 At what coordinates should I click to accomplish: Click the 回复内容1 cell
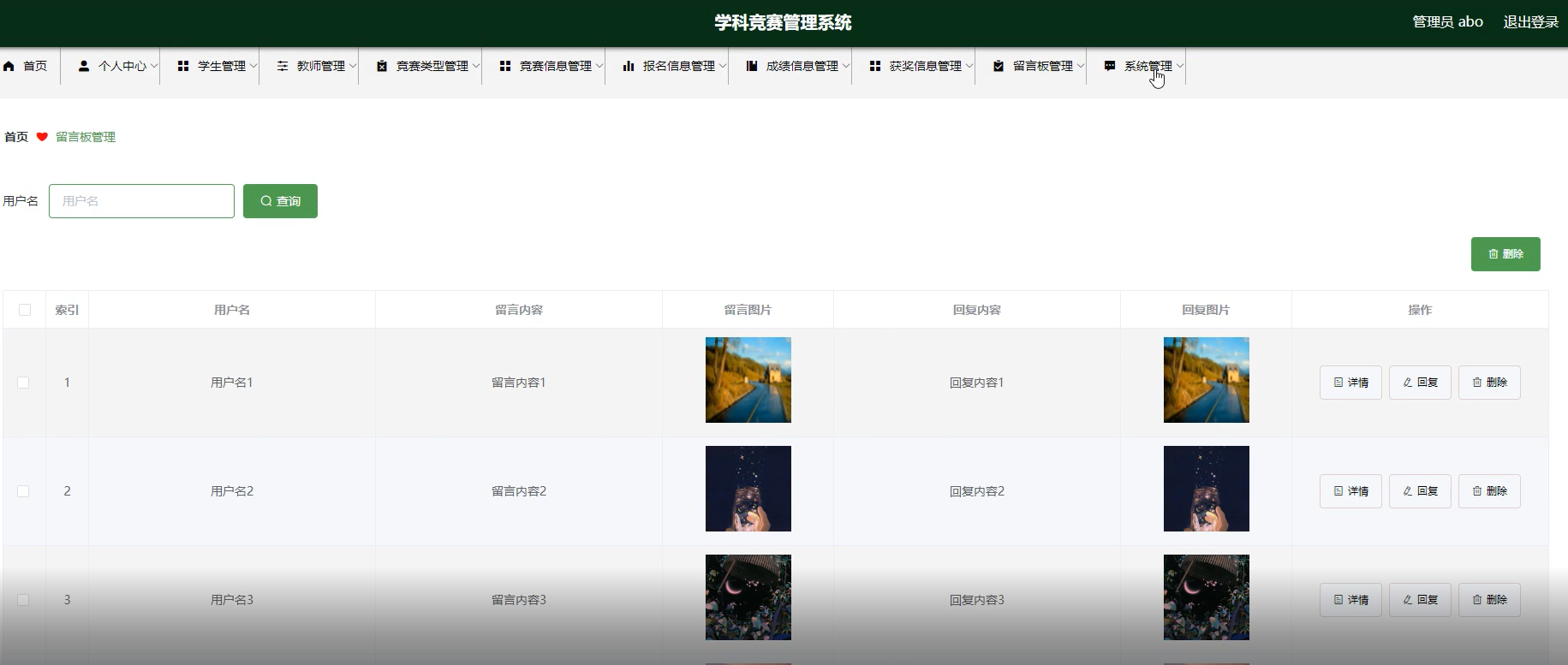pyautogui.click(x=977, y=383)
